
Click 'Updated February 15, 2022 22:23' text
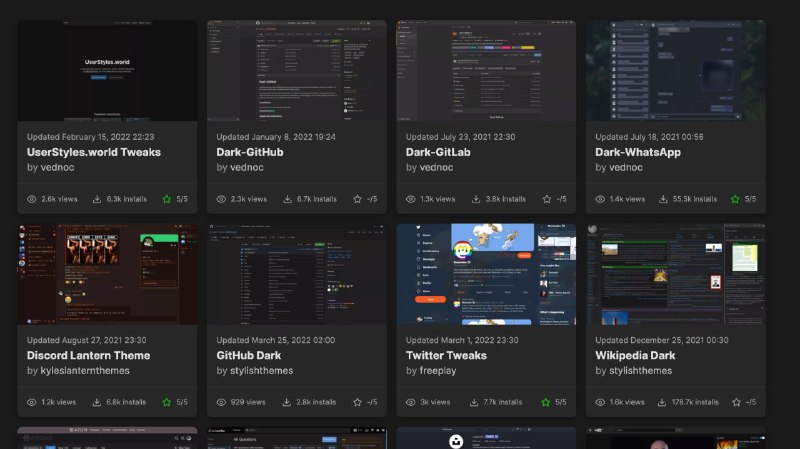pos(90,137)
